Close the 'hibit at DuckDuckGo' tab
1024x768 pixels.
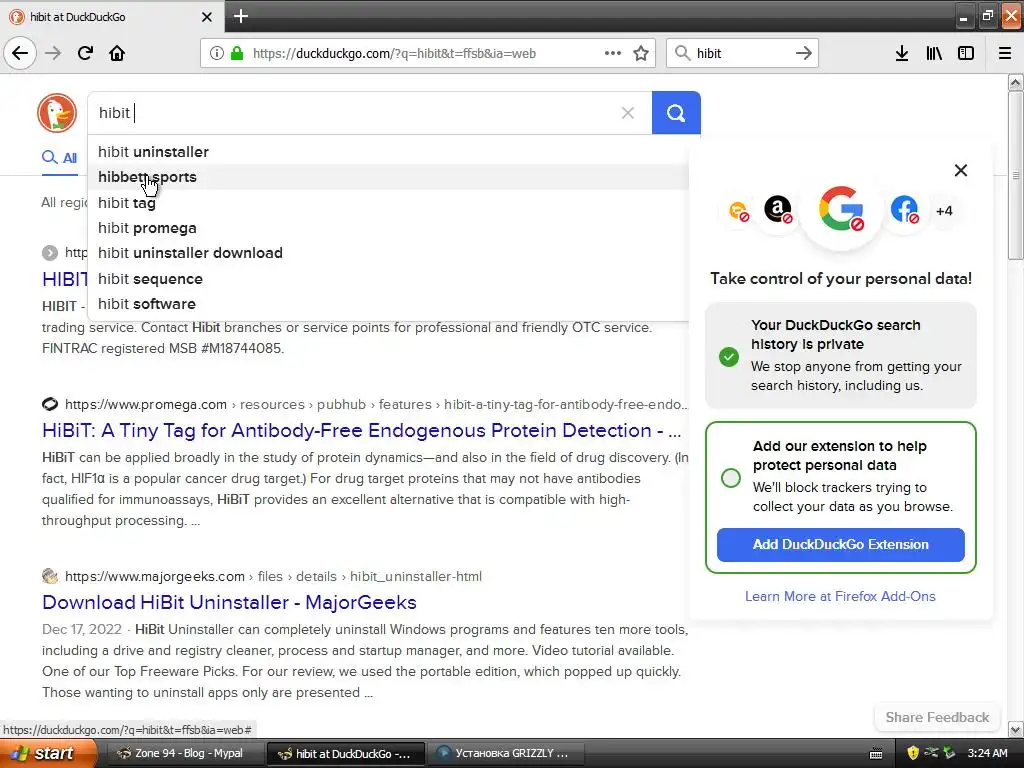[x=206, y=17]
